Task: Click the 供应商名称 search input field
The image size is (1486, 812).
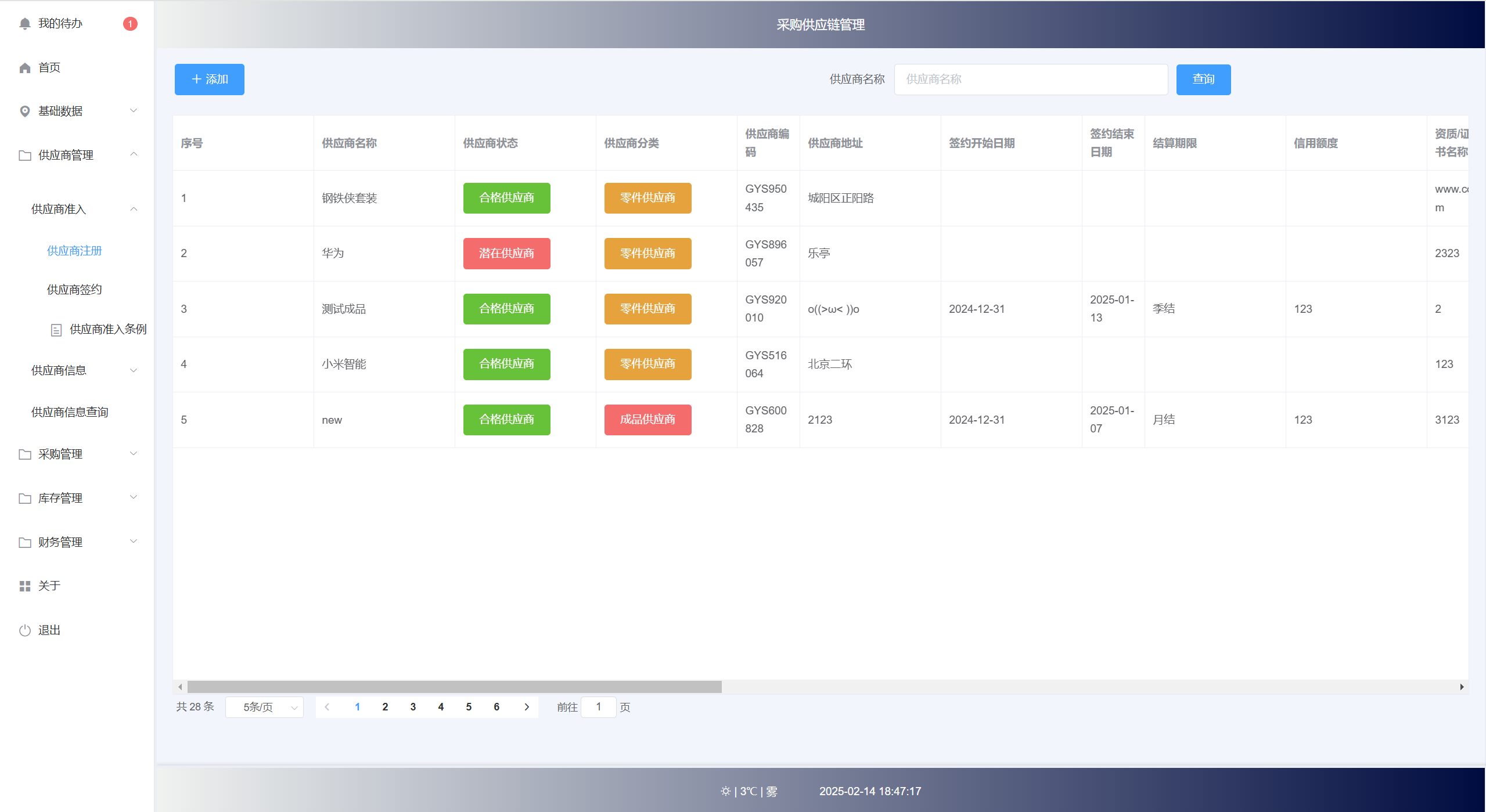Action: coord(1031,80)
